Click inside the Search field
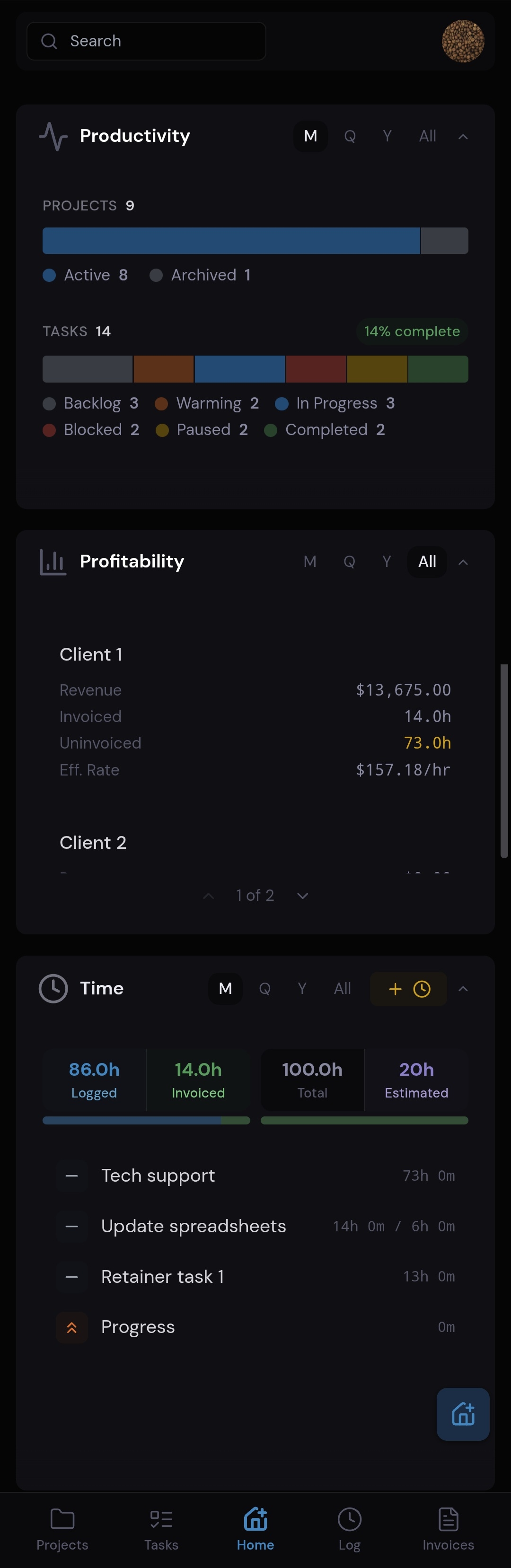The width and height of the screenshot is (511, 1568). click(146, 41)
